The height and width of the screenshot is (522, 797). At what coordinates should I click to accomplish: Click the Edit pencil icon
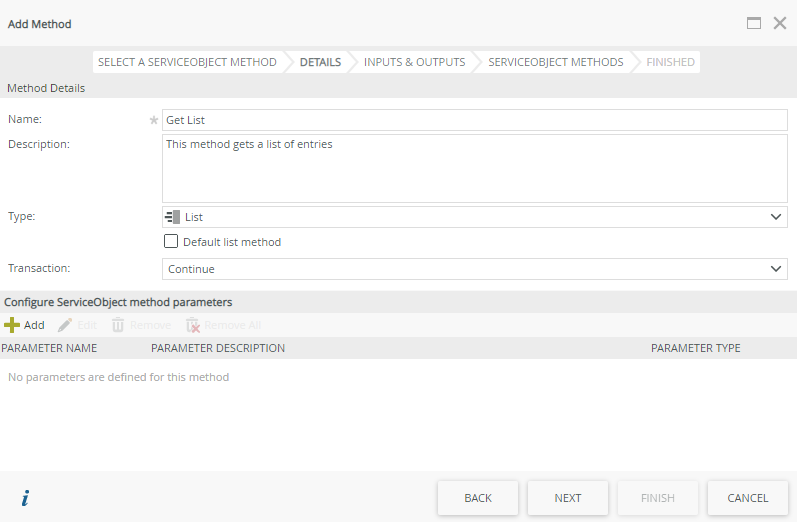coord(65,325)
